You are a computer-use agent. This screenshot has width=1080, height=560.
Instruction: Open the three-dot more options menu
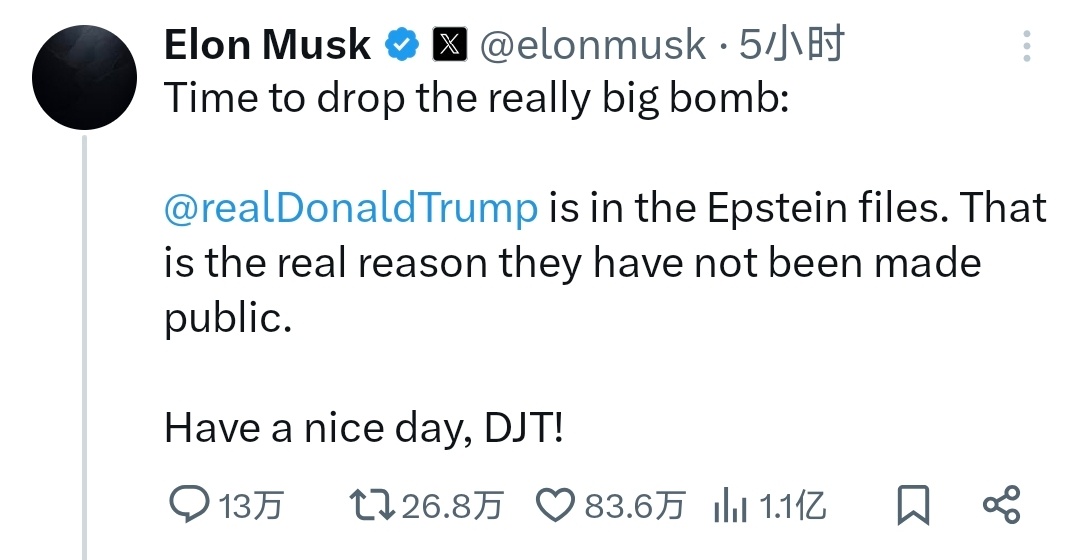coord(1027,46)
